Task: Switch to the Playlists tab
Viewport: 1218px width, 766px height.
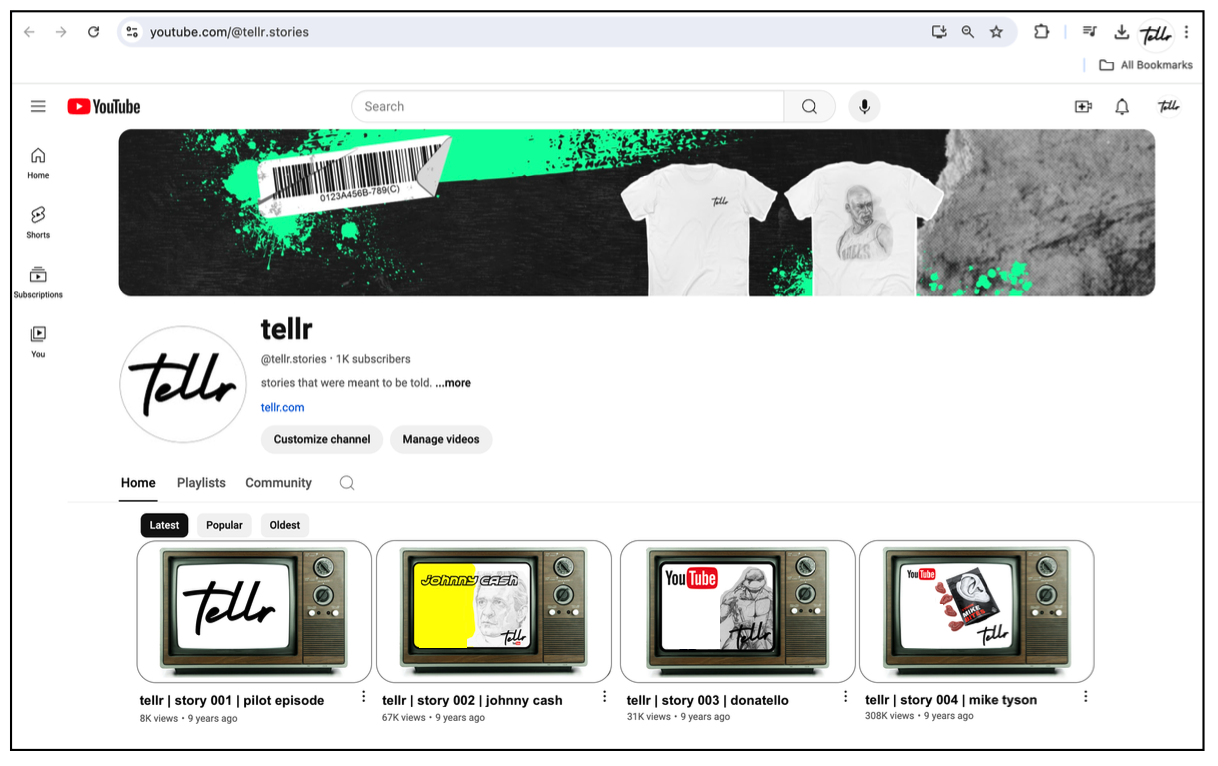Action: (x=201, y=483)
